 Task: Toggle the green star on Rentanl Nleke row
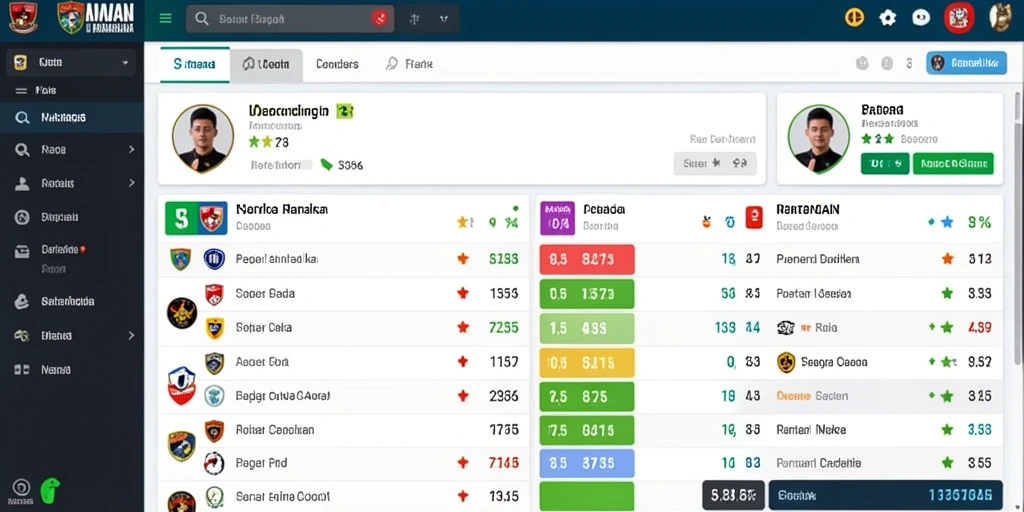947,429
